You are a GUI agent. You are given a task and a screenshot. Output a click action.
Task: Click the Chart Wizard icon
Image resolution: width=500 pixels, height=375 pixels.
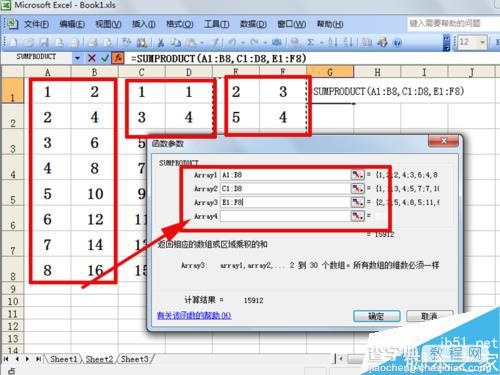(x=367, y=42)
